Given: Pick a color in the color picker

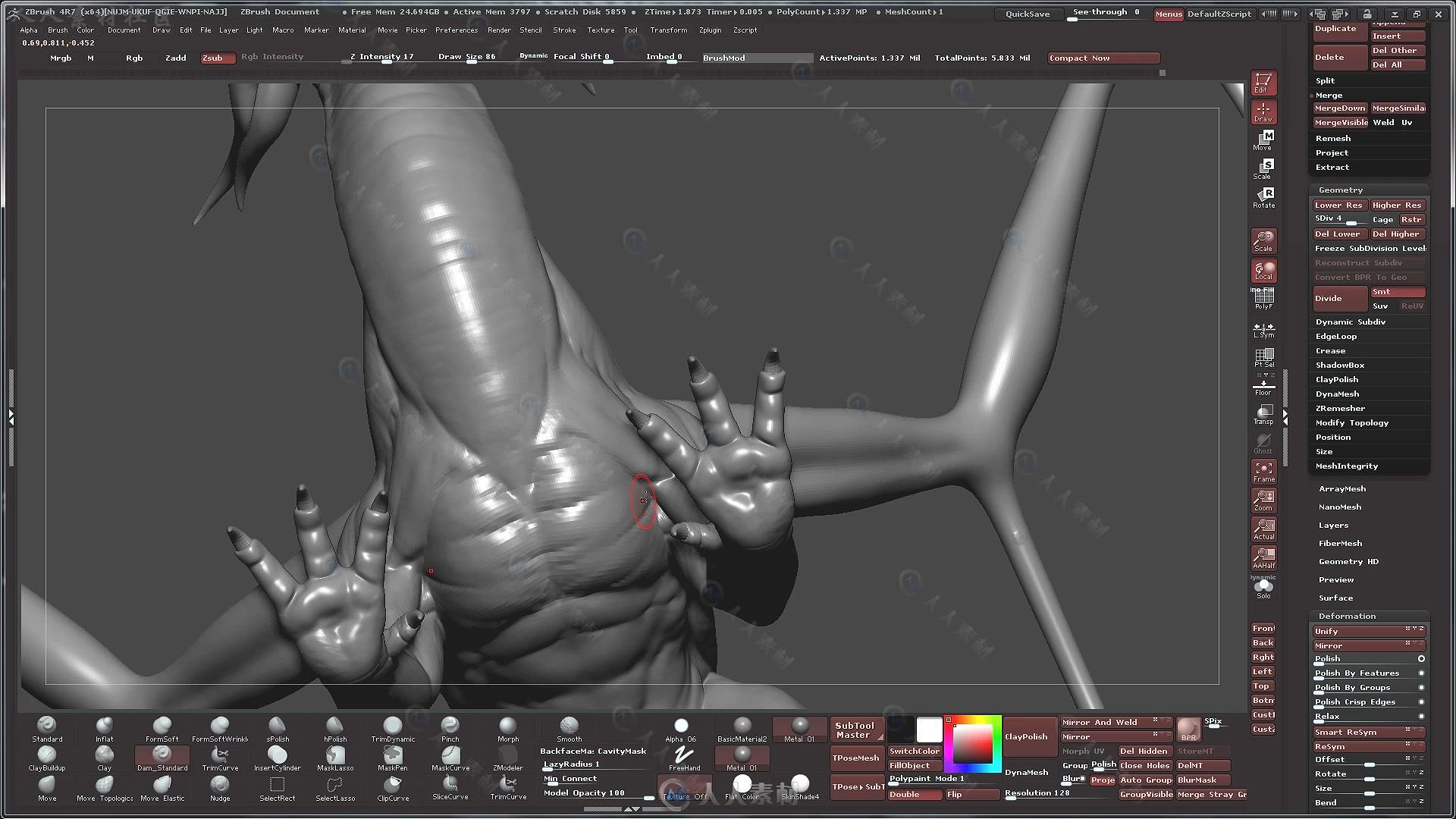Looking at the screenshot, I should click(x=973, y=743).
